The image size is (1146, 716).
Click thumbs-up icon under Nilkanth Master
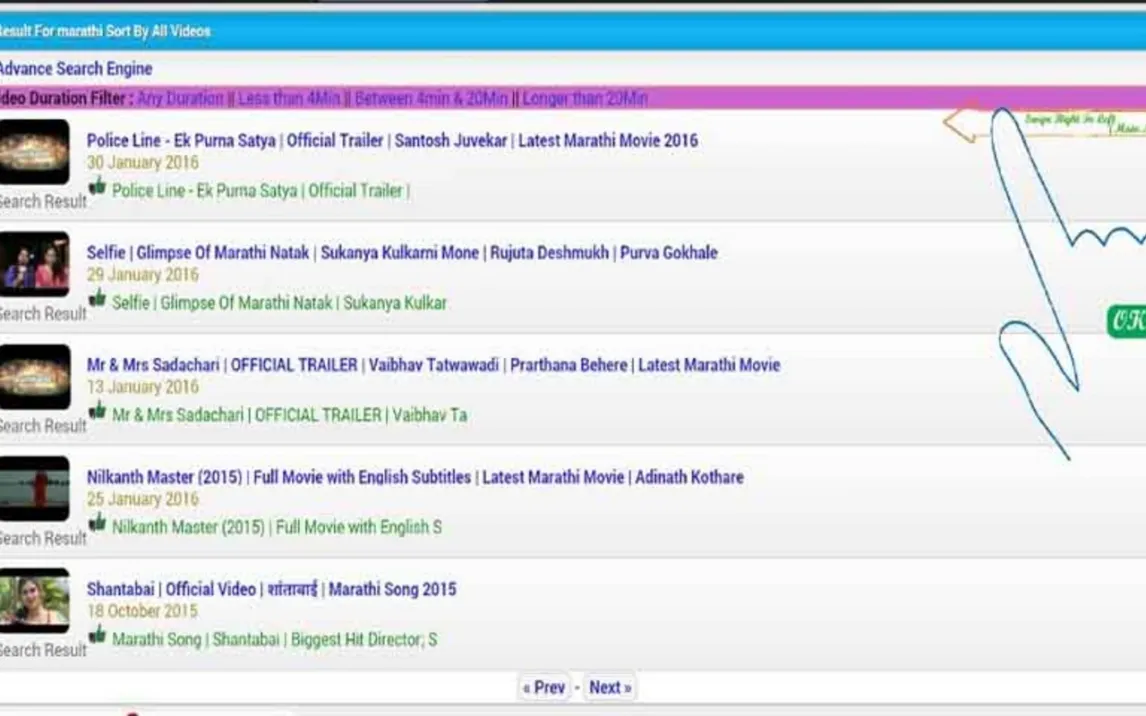97,523
